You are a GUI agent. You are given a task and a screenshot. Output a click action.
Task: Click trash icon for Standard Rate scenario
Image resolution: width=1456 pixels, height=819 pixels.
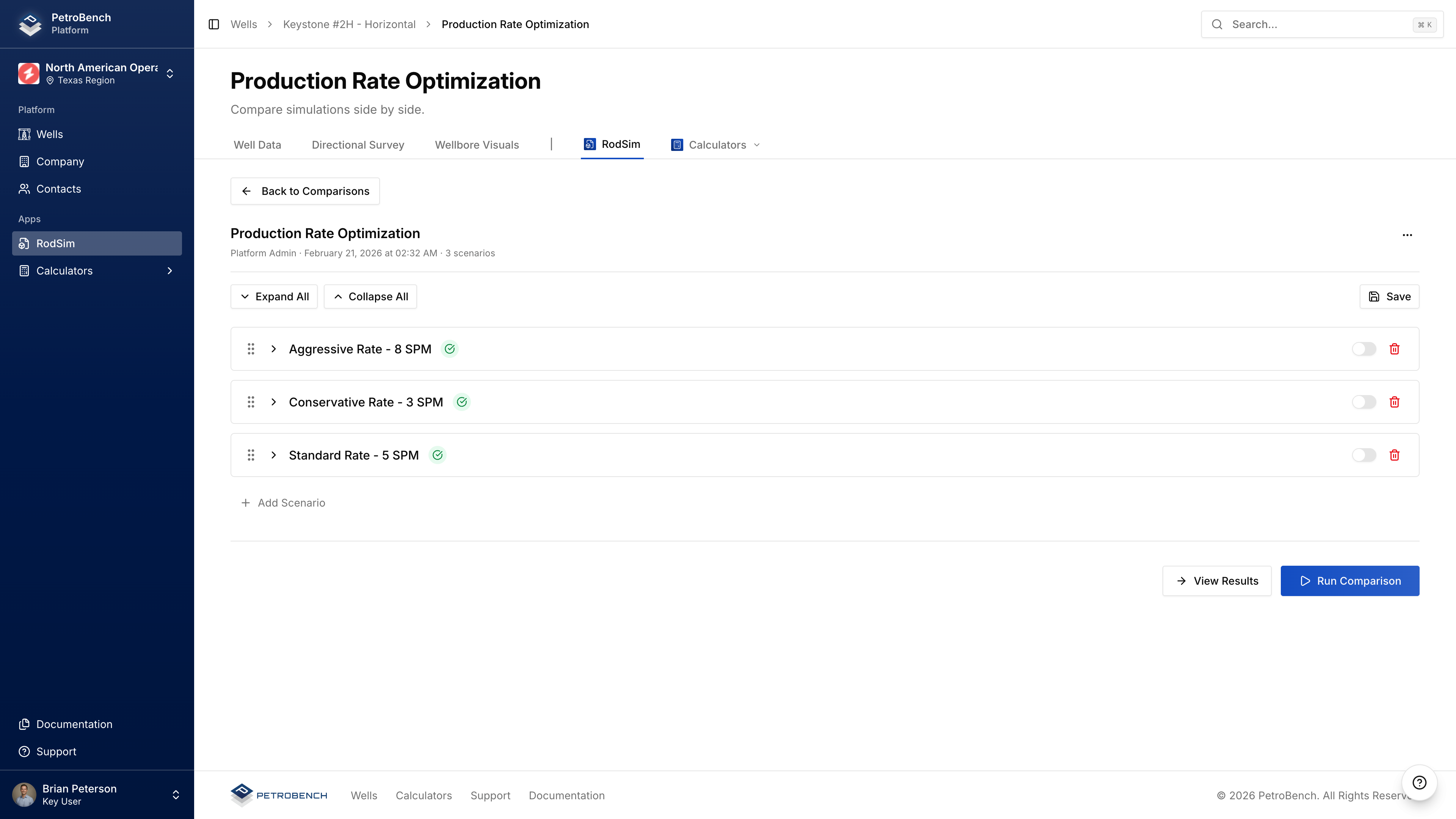pos(1395,455)
